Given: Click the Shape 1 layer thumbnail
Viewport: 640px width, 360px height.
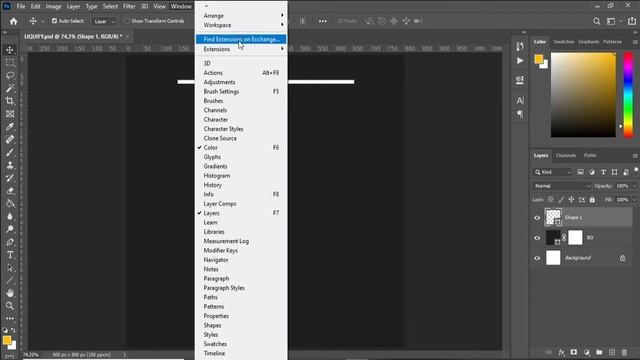Looking at the screenshot, I should pos(553,218).
